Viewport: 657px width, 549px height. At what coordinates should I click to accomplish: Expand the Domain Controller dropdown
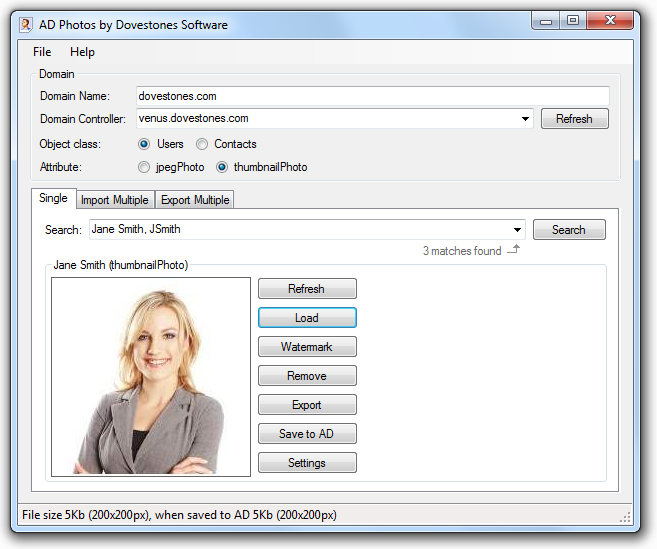point(525,119)
